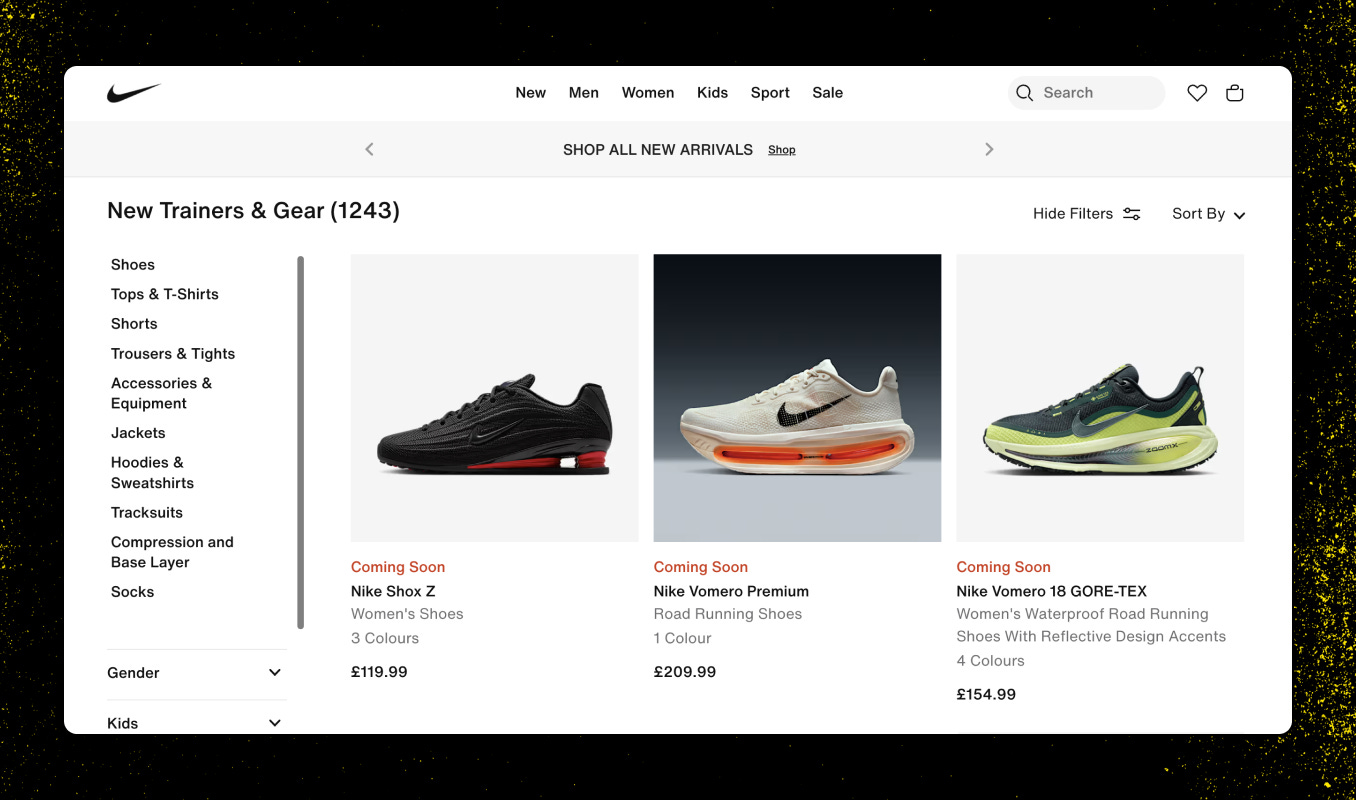Click the Nike swoosh logo
The image size is (1356, 800).
(x=134, y=93)
